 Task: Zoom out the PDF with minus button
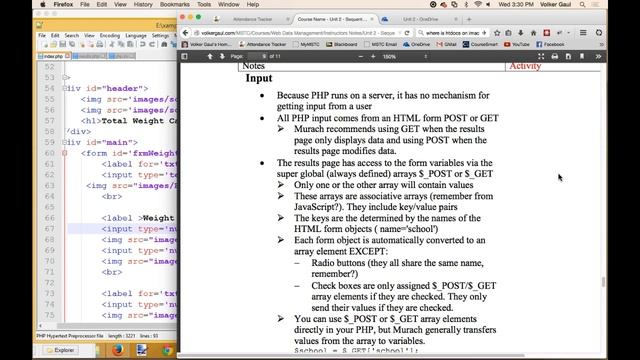[360, 56]
